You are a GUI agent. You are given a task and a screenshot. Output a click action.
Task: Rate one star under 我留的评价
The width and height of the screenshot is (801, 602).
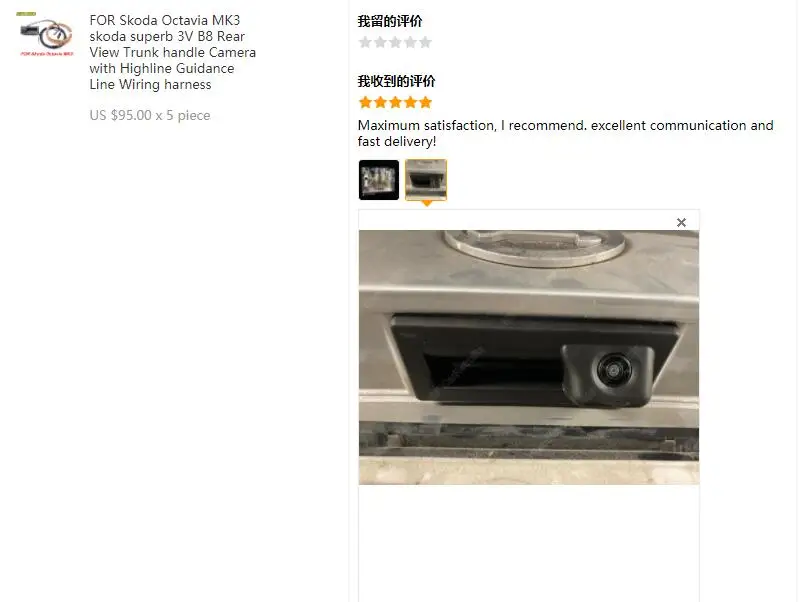click(x=365, y=42)
